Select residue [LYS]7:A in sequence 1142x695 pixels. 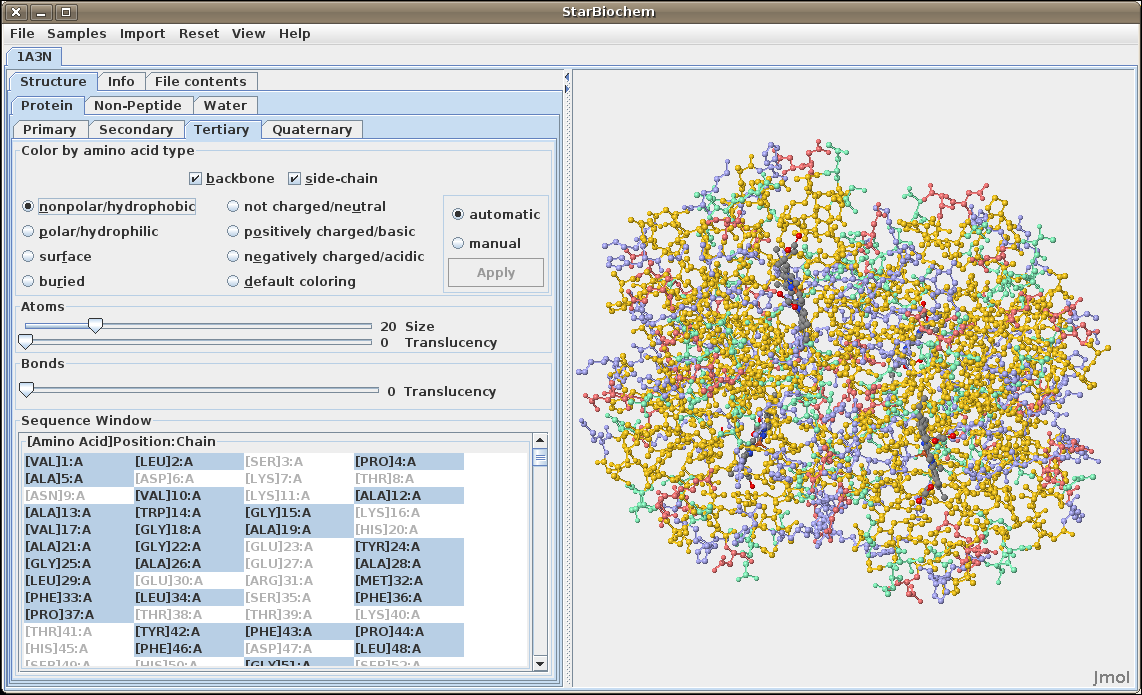tap(299, 479)
